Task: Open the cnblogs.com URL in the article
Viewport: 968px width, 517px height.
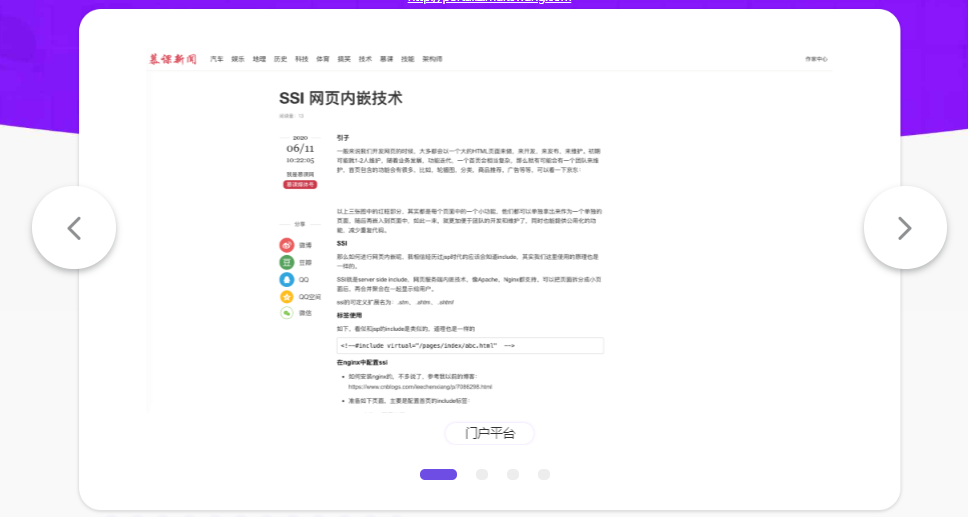Action: (x=420, y=387)
